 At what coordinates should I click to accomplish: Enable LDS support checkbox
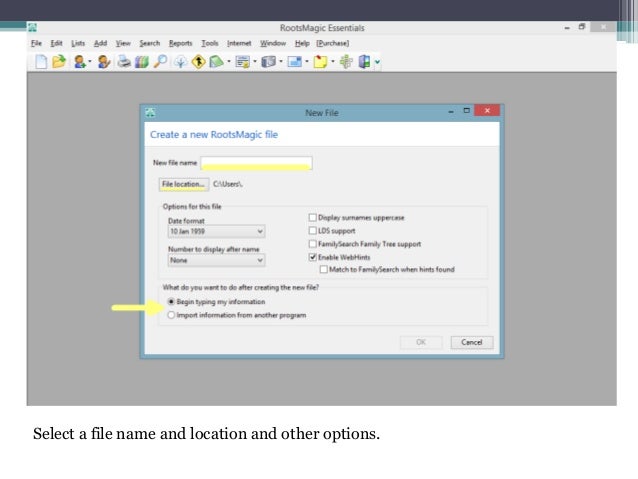pos(312,231)
